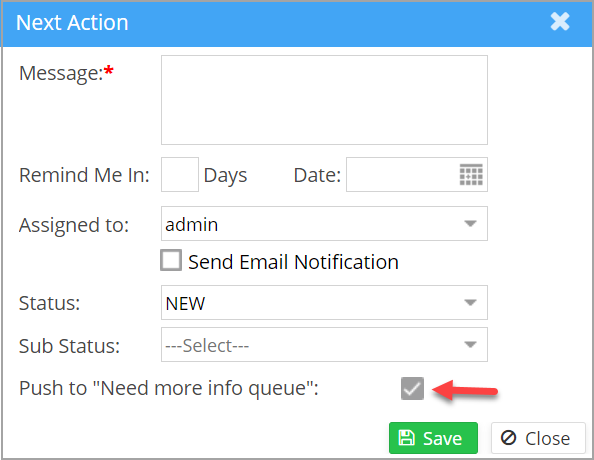Click the Push to Need more info queue label
This screenshot has height=460, width=594.
(169, 388)
